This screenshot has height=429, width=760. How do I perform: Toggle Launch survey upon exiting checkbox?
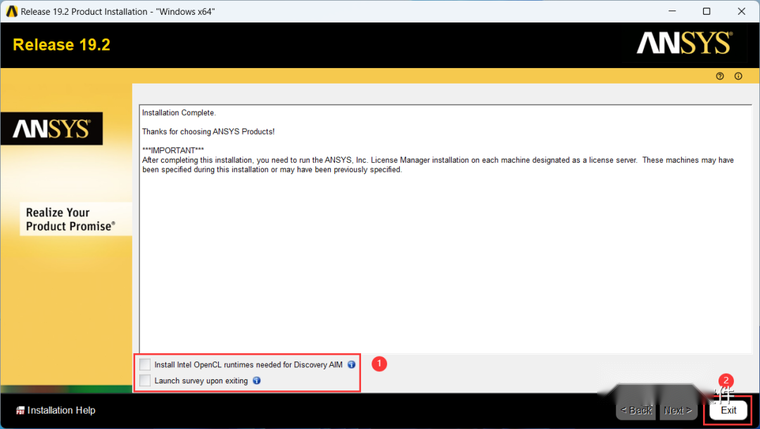point(145,380)
